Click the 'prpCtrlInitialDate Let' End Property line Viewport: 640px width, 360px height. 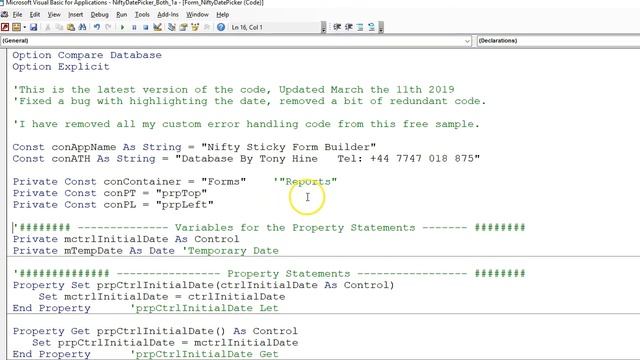tap(145, 308)
